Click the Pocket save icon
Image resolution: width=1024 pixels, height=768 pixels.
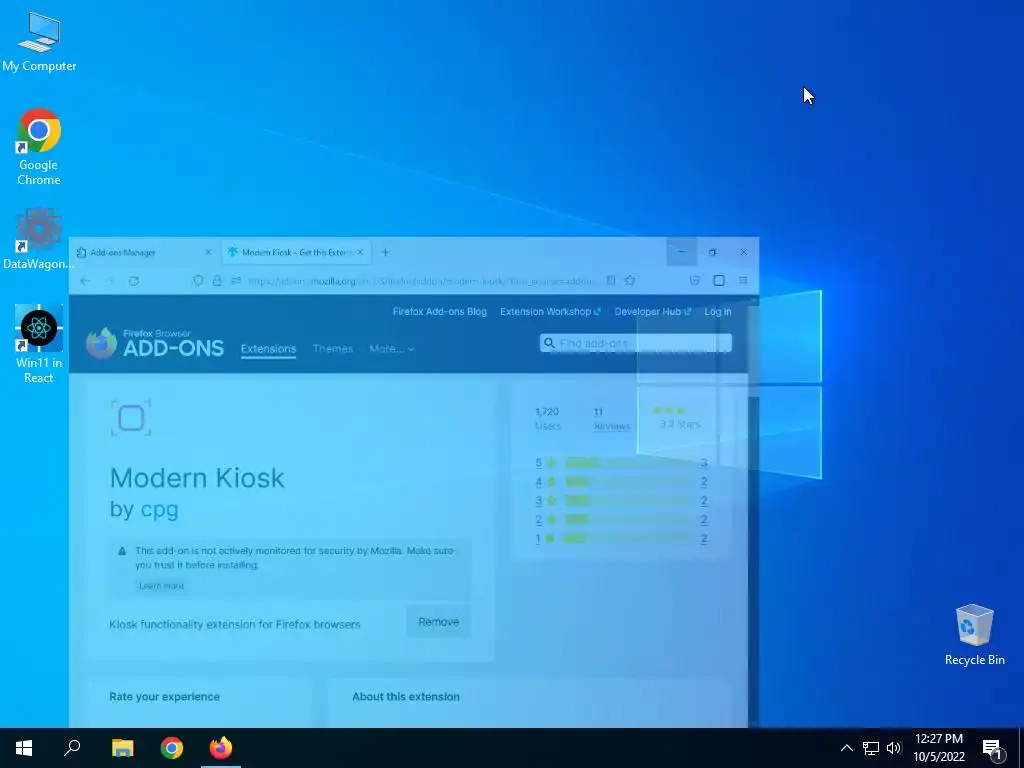pyautogui.click(x=695, y=281)
